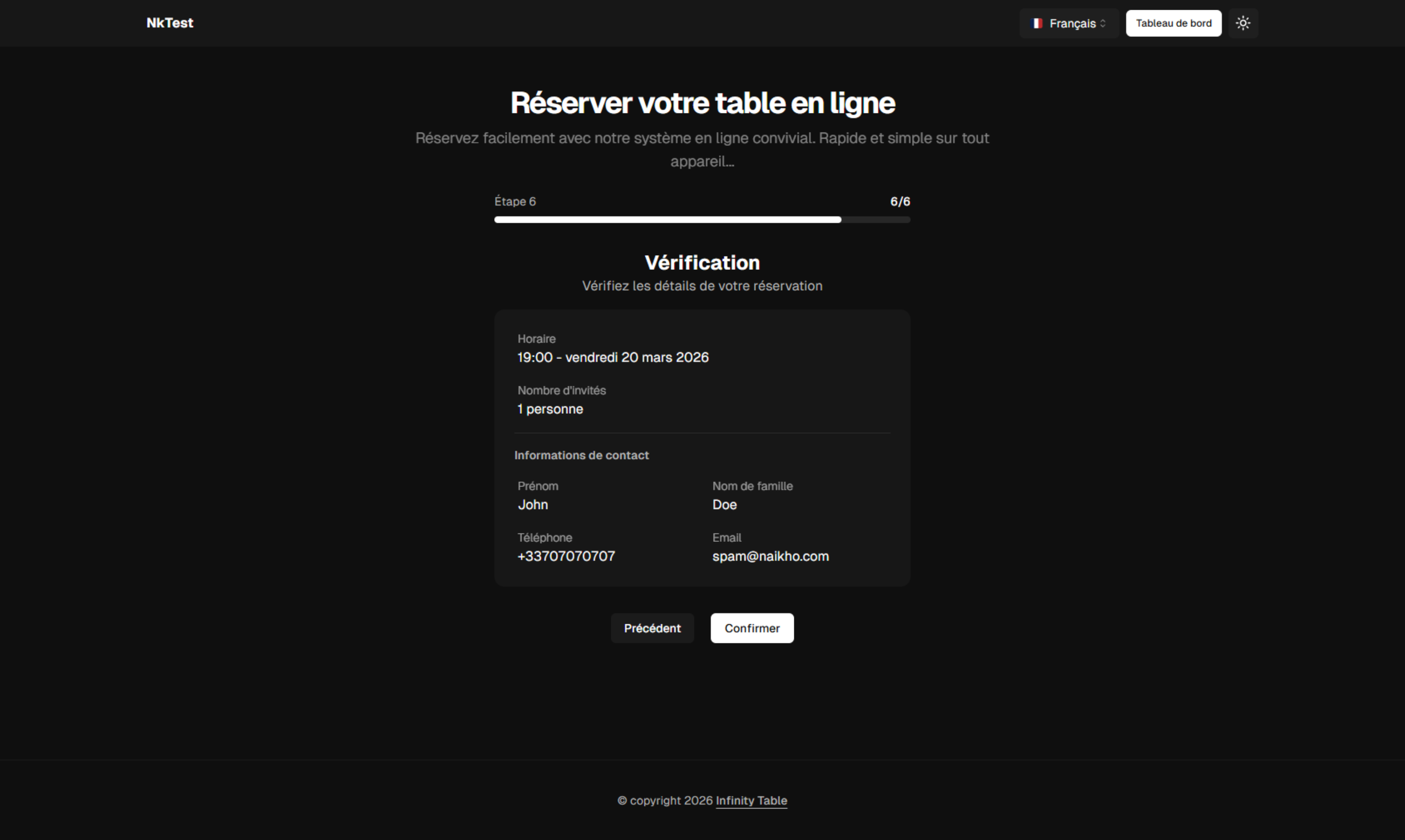Viewport: 1405px width, 840px height.
Task: Click the Vérification heading
Action: tap(702, 263)
